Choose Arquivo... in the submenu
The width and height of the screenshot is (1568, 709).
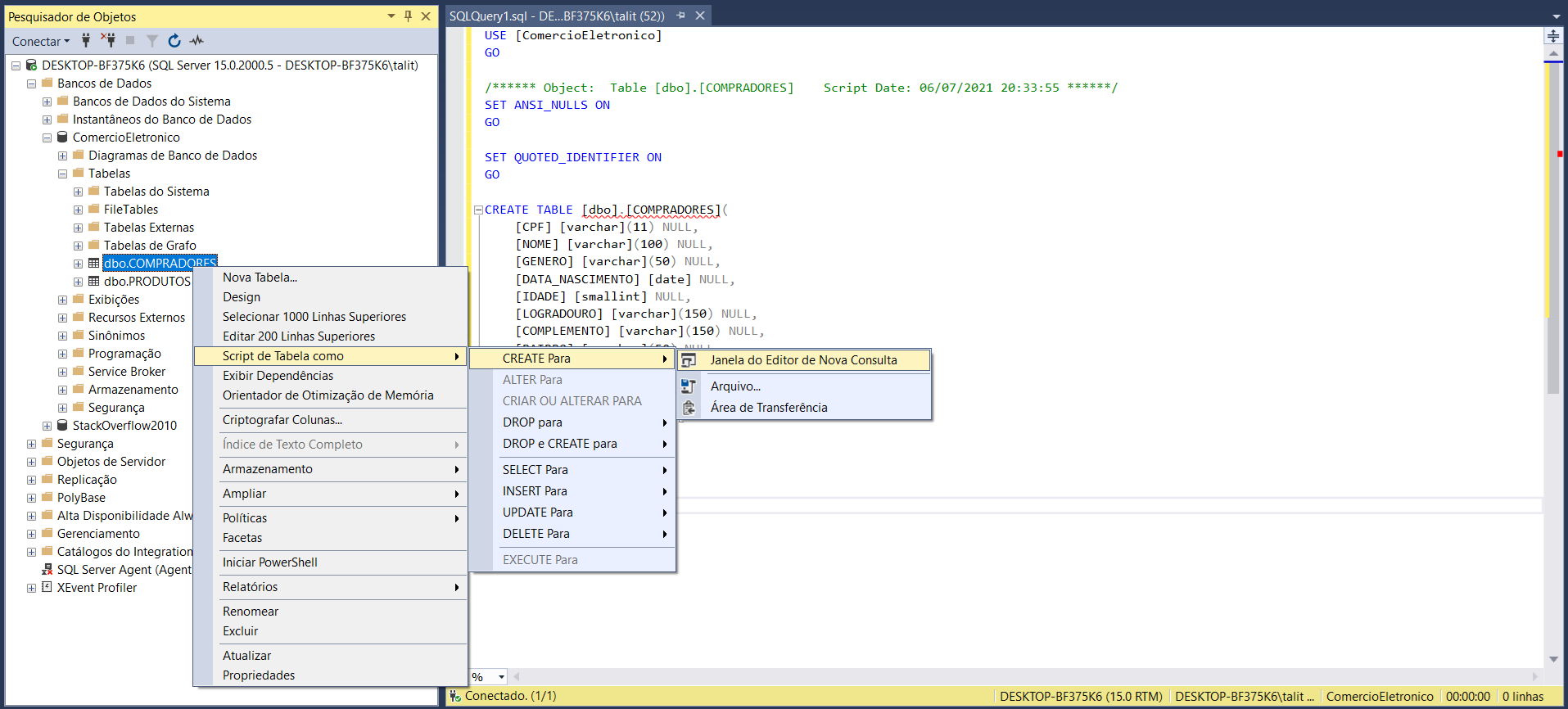tap(804, 386)
